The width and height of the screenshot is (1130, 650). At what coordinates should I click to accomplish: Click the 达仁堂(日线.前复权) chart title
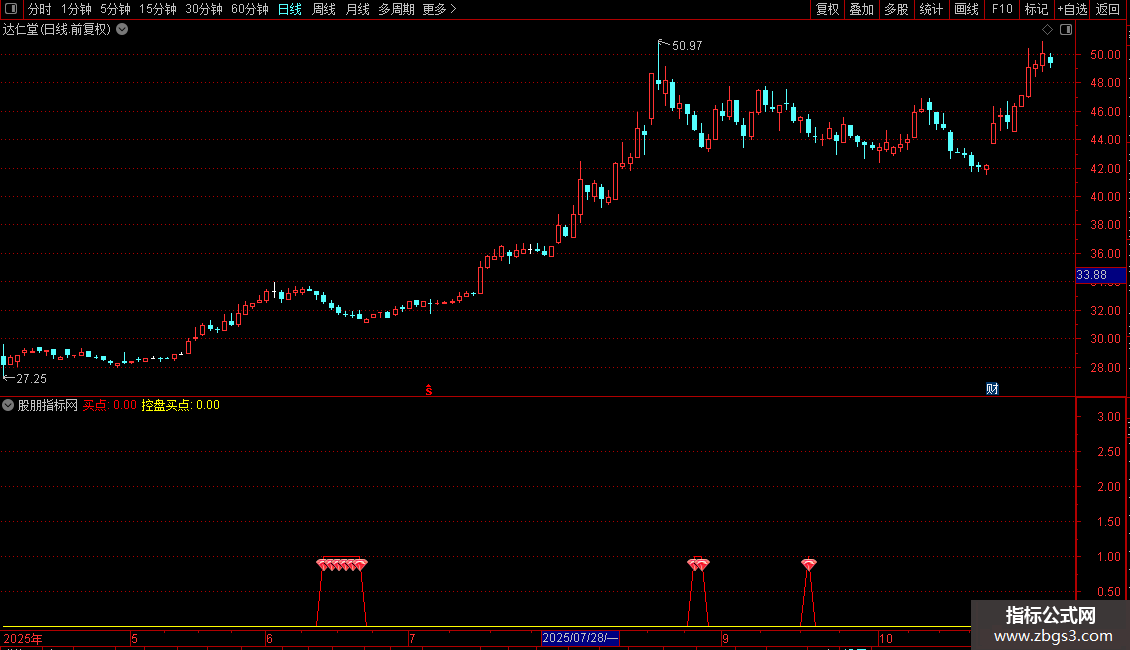coord(57,29)
